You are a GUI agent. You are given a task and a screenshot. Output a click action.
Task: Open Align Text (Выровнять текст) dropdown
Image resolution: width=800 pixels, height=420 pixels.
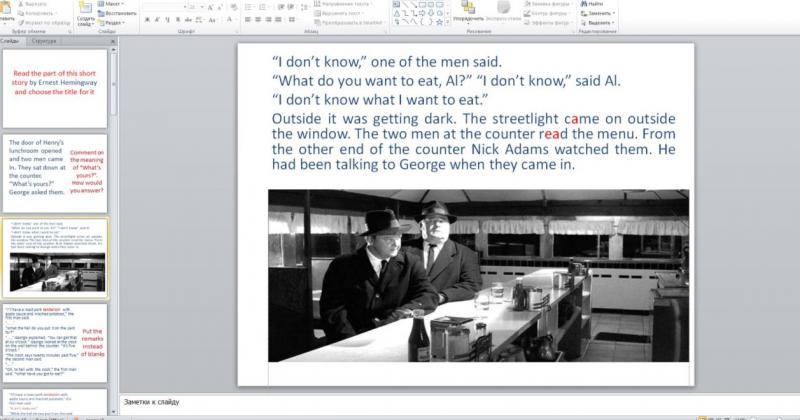341,13
